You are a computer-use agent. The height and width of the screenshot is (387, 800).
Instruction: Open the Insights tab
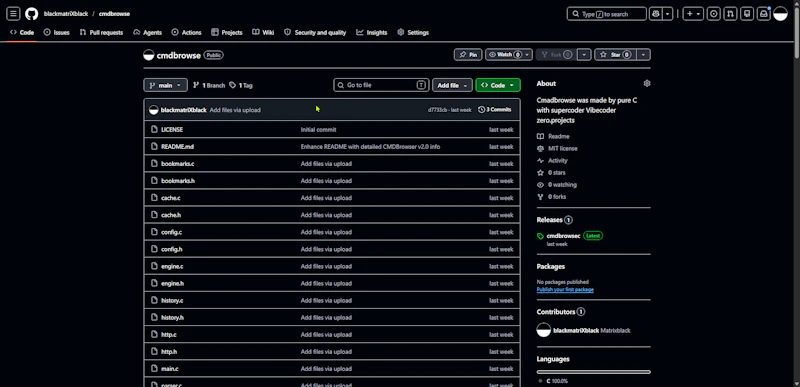(372, 33)
